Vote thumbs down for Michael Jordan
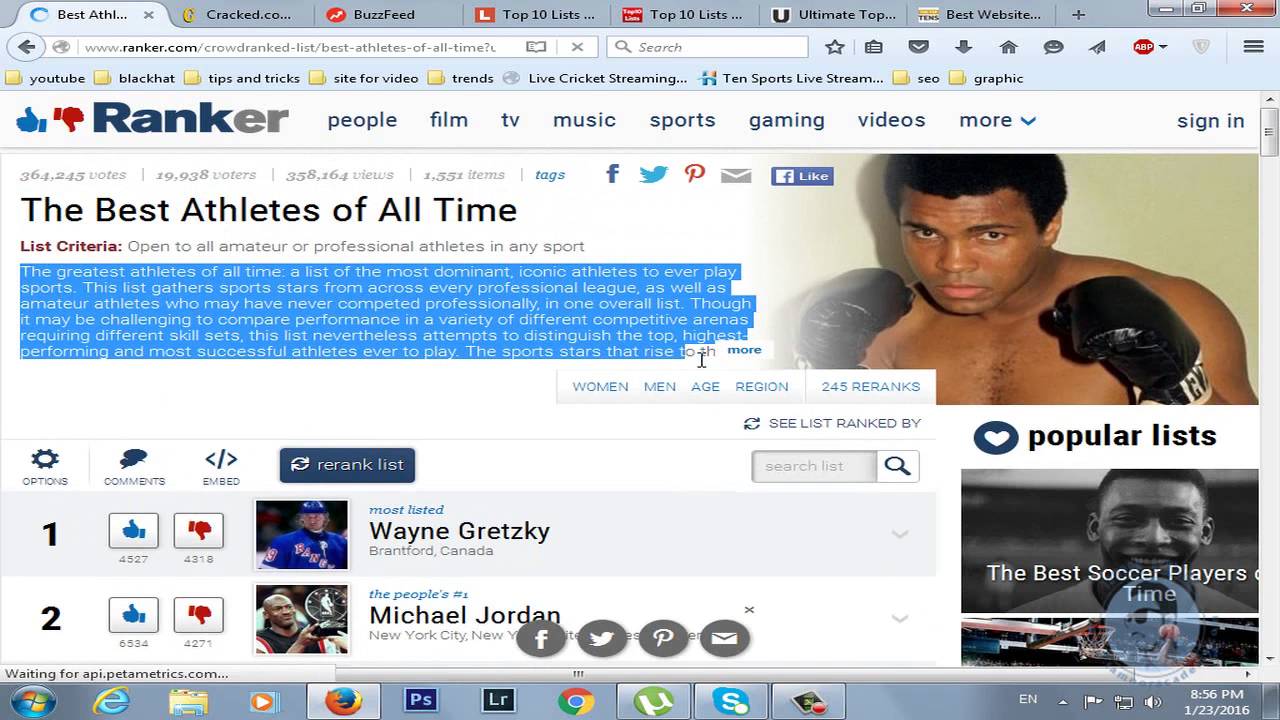 tap(198, 614)
